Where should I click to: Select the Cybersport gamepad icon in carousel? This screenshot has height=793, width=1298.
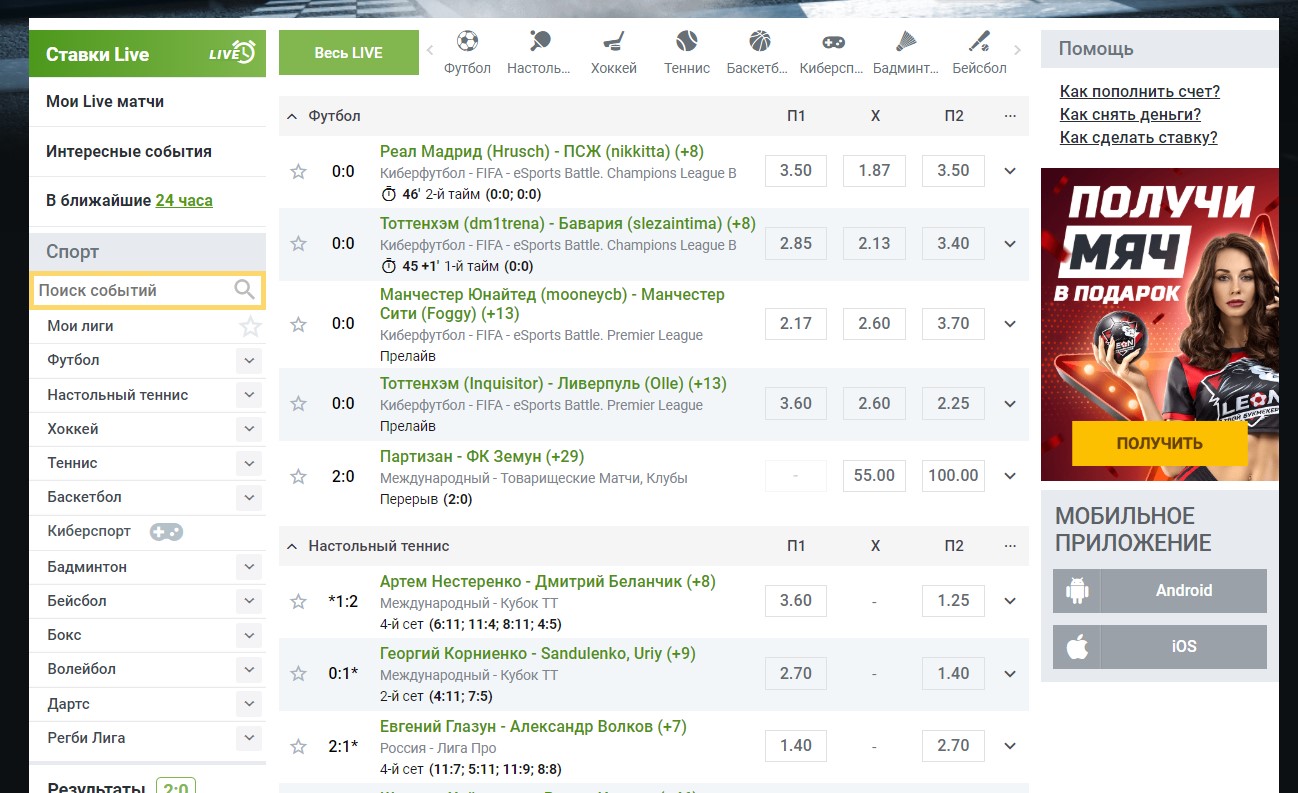pos(833,42)
